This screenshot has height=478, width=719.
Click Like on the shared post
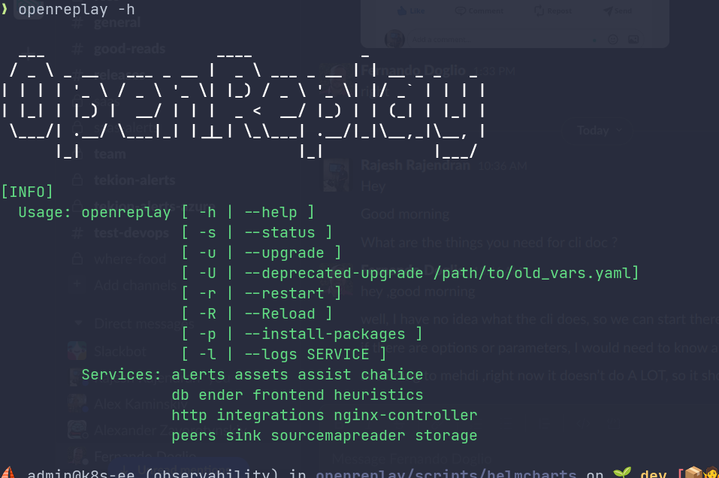tap(411, 11)
